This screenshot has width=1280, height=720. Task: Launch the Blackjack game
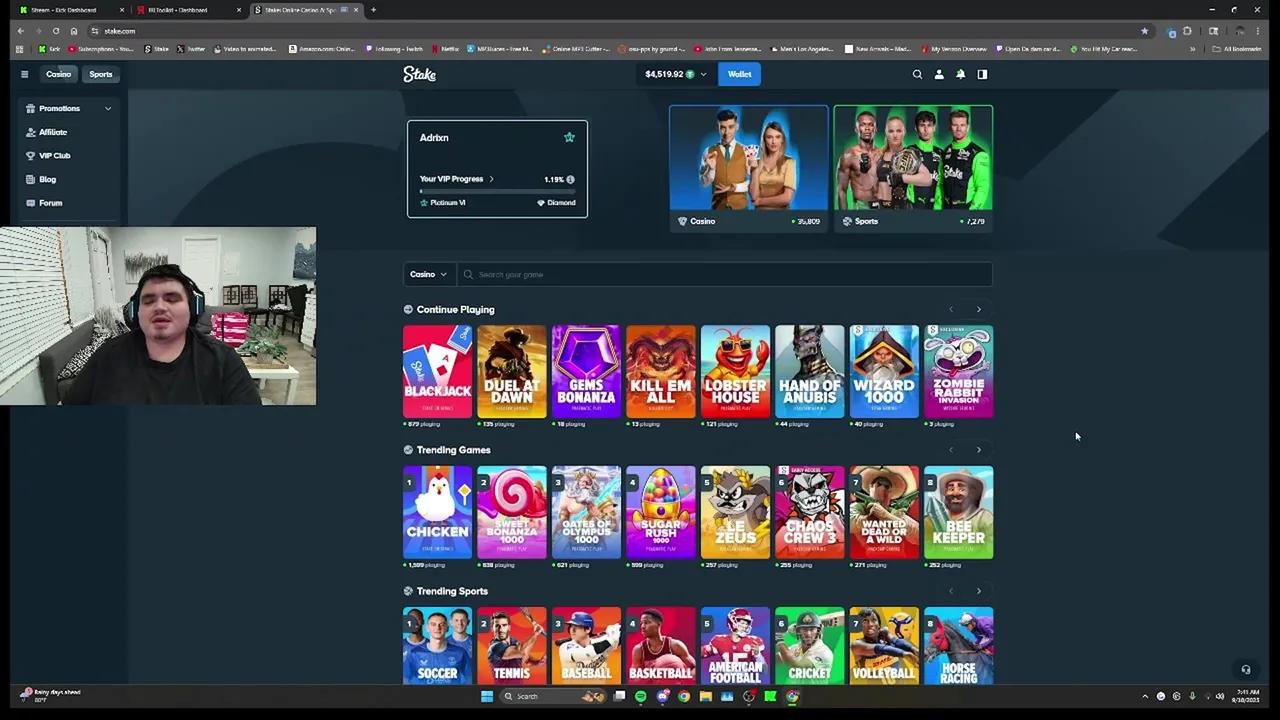tap(437, 371)
